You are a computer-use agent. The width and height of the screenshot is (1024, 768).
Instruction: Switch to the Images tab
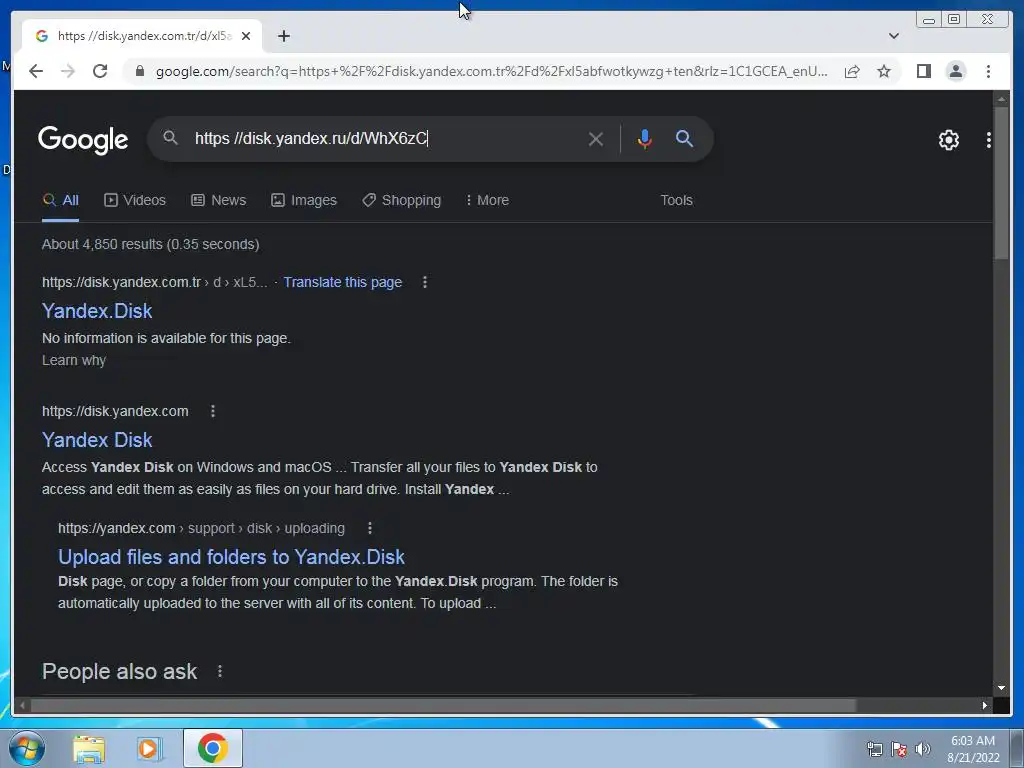point(304,200)
